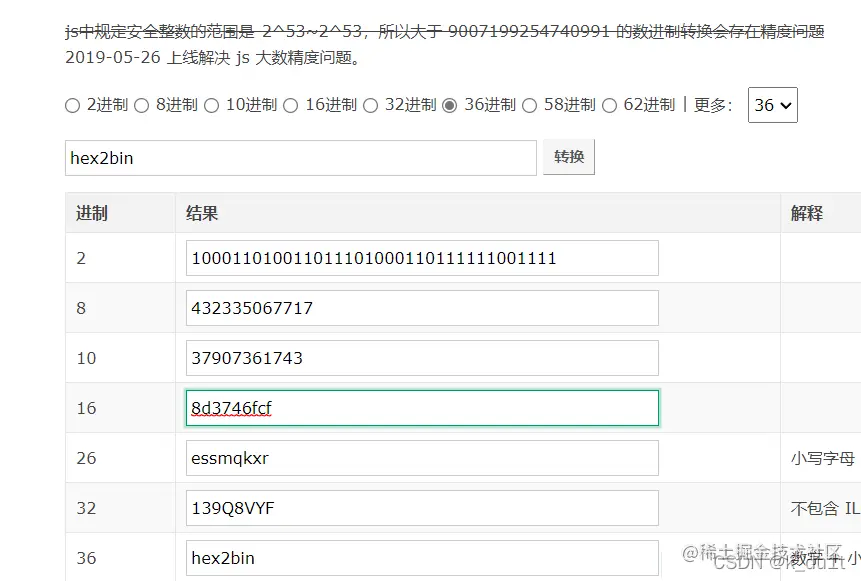Click the 2019-05-26 上线解决 notice text

[x=213, y=57]
